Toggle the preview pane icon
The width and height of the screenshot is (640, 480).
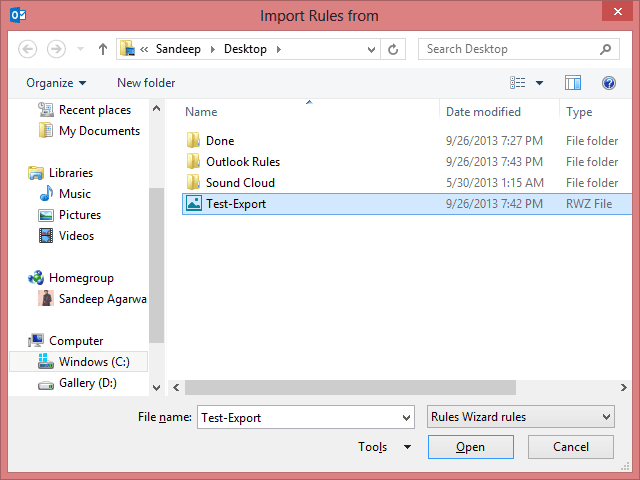click(x=573, y=83)
